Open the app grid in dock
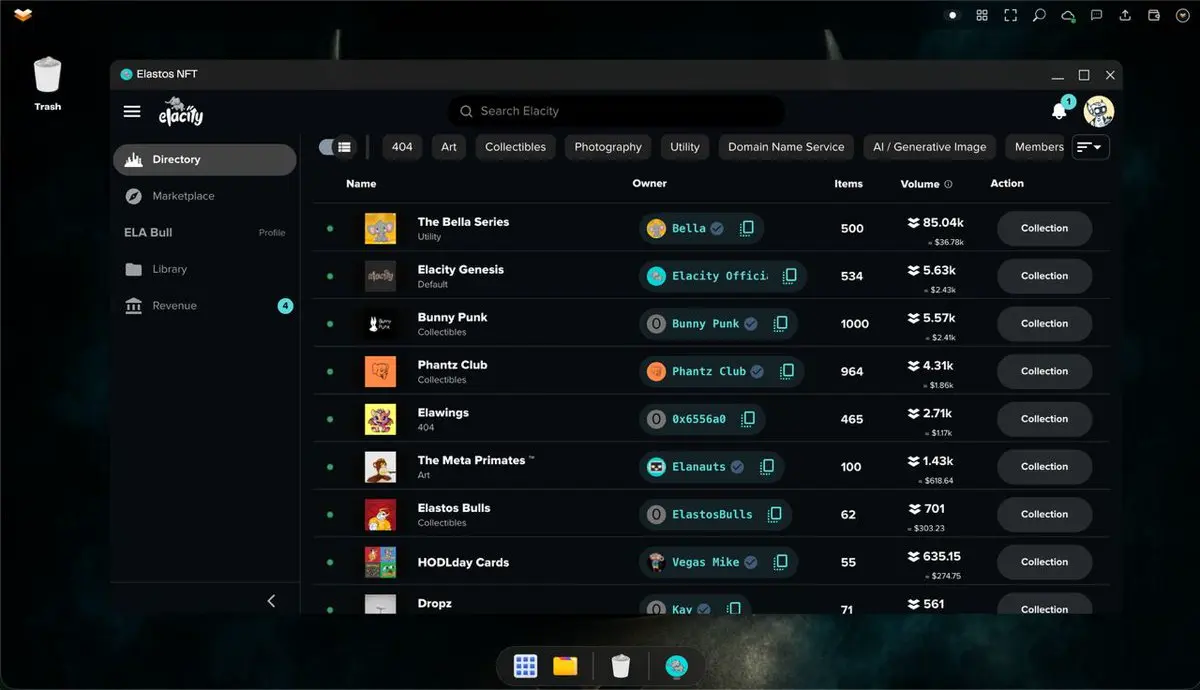1200x690 pixels. coord(526,666)
